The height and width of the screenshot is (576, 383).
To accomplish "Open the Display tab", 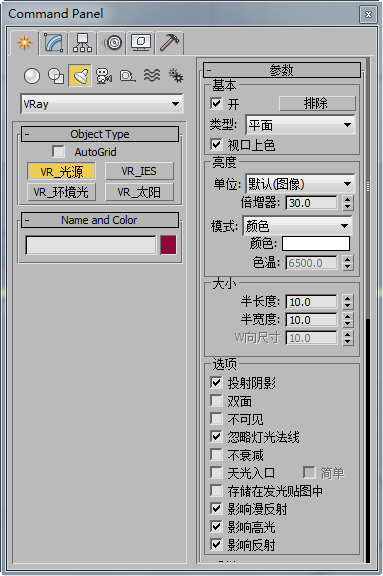I will pyautogui.click(x=141, y=43).
